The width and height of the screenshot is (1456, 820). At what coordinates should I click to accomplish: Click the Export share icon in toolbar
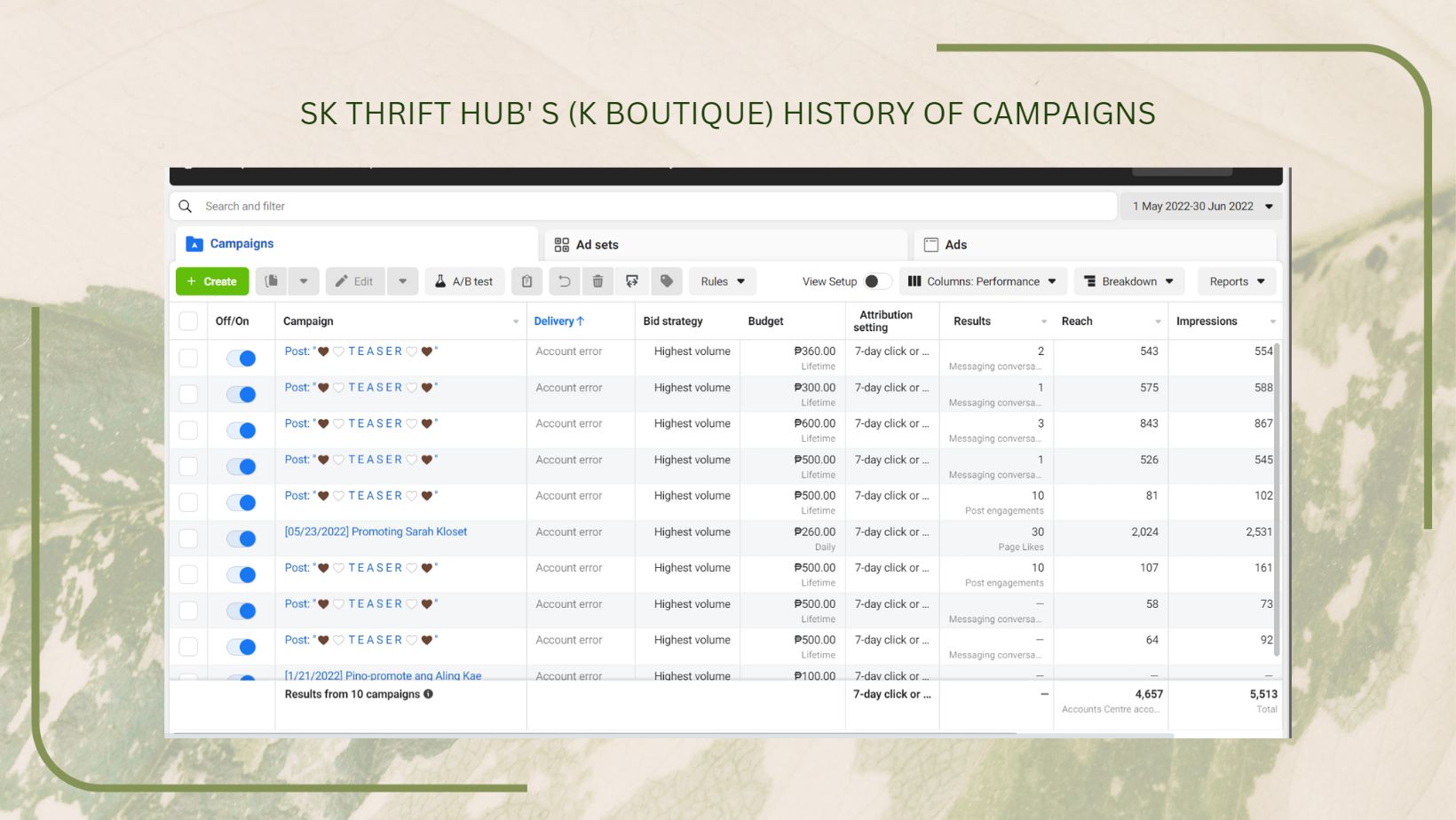tap(632, 281)
